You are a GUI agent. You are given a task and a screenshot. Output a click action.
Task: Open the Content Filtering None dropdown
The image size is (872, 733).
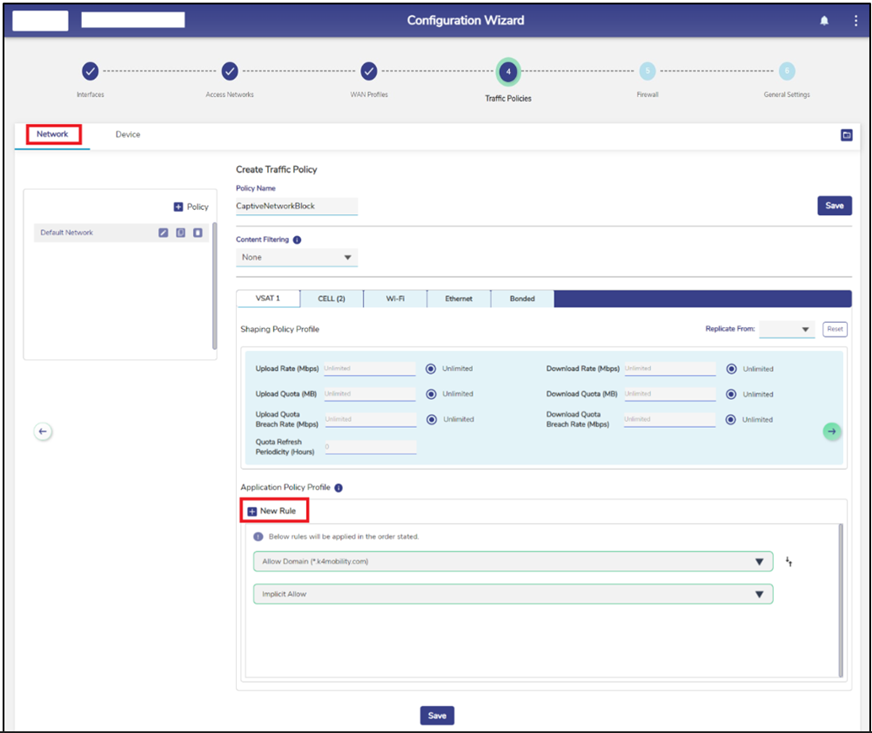(x=297, y=258)
